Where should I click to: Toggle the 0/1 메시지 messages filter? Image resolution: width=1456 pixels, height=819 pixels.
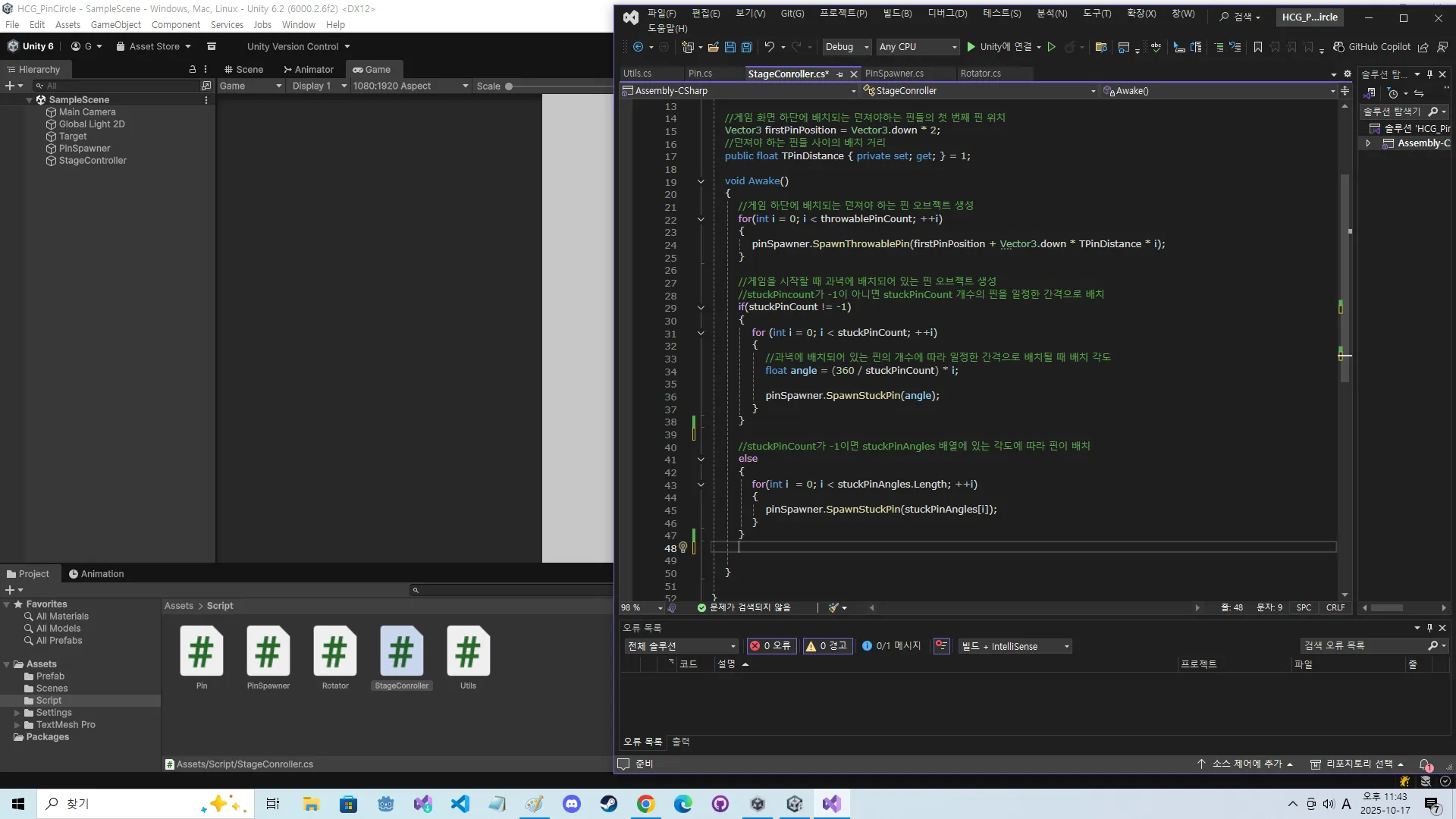[891, 646]
